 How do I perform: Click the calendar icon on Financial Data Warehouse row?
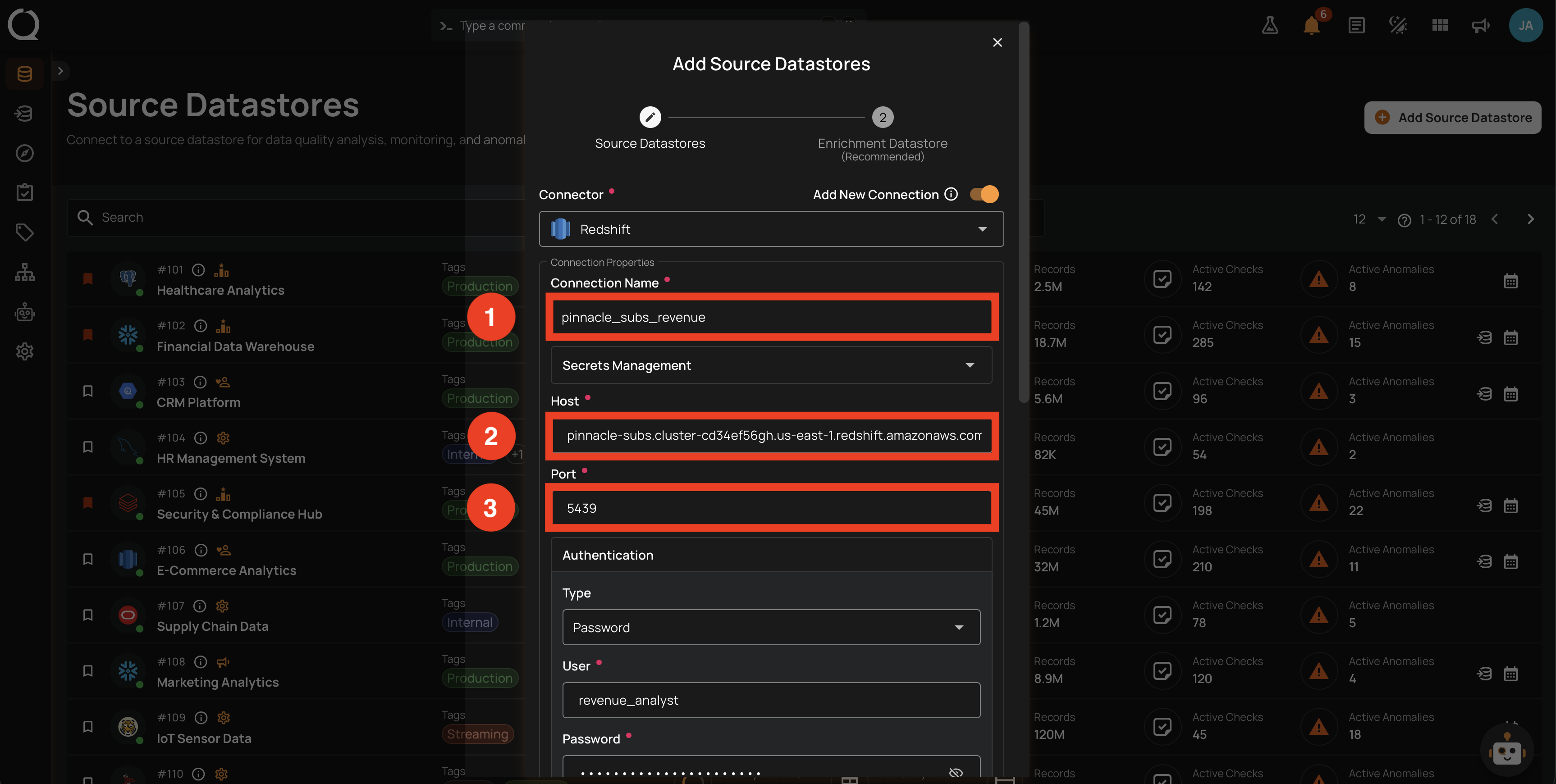coord(1510,337)
